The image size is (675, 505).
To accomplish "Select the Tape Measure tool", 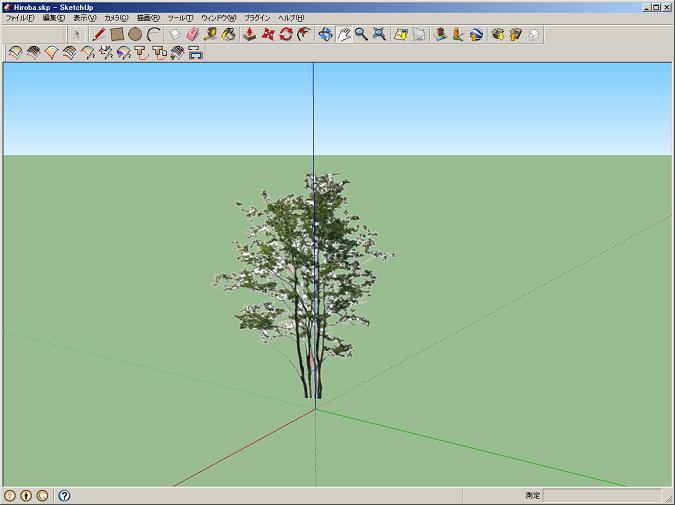I will coord(210,34).
